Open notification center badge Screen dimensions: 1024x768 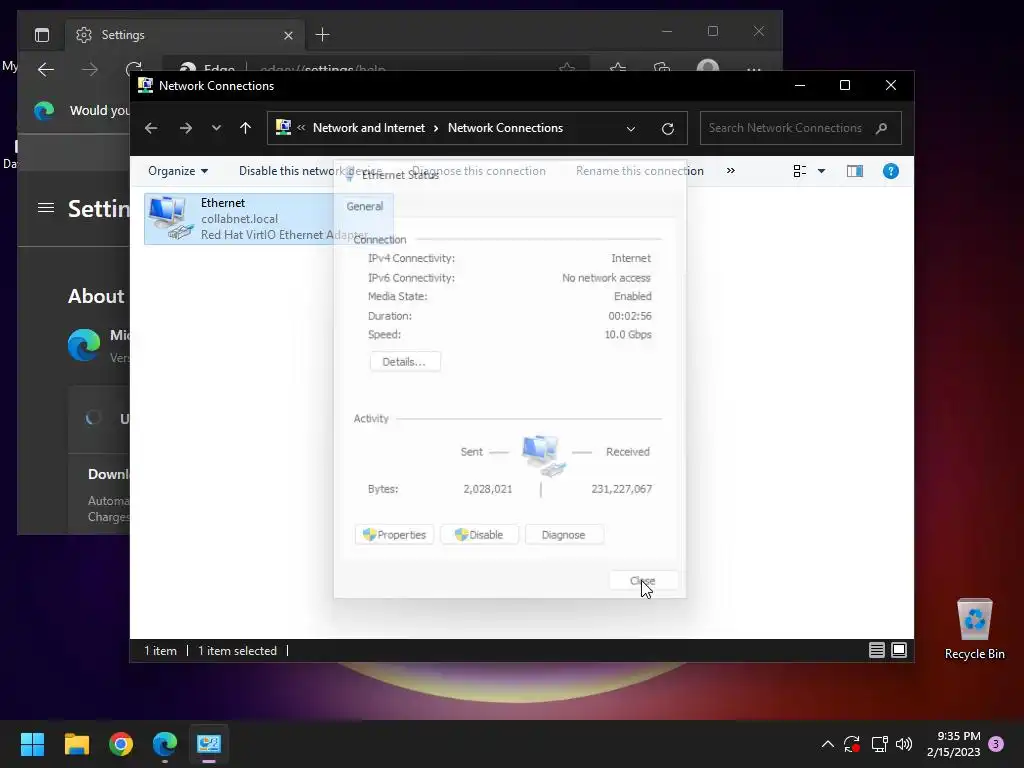click(997, 744)
